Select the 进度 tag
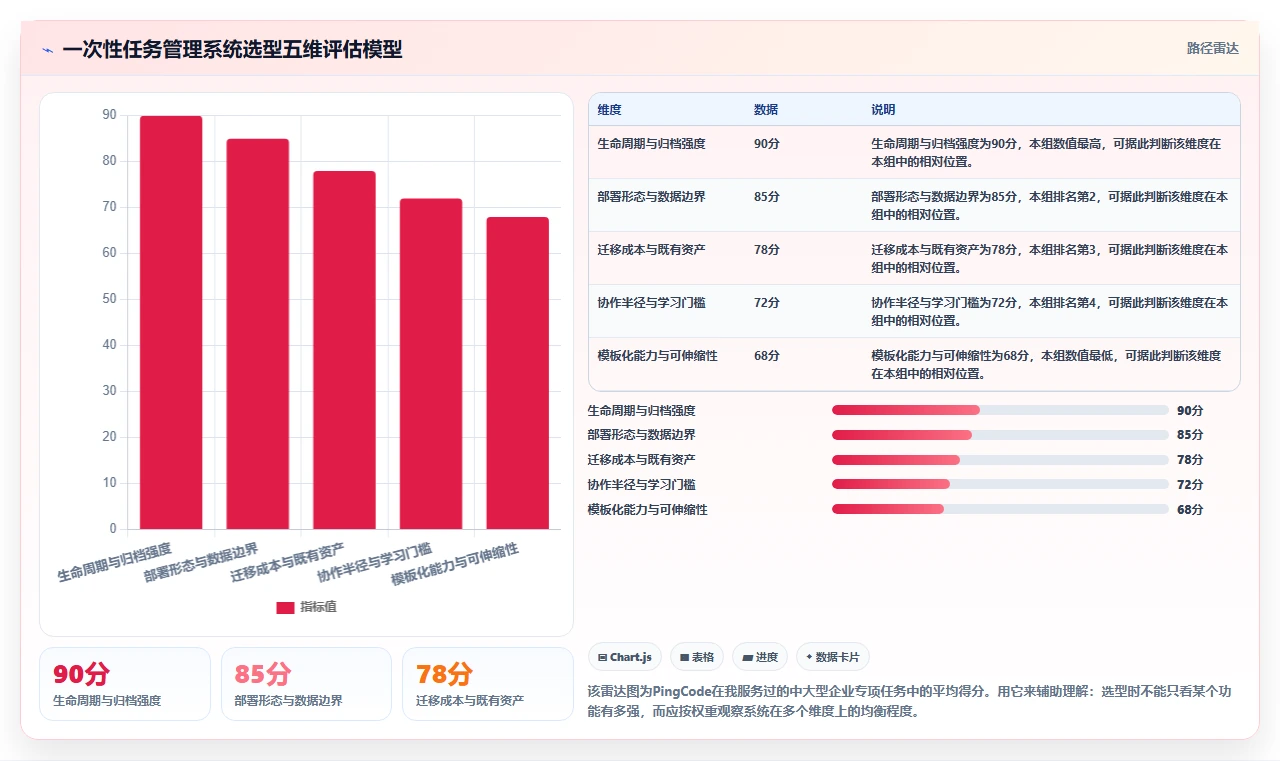The width and height of the screenshot is (1280, 761). tap(760, 657)
